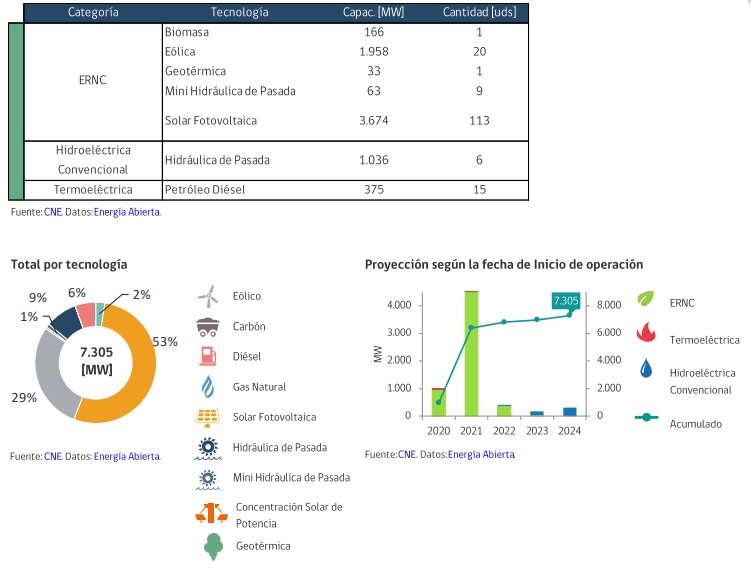751x574 pixels.
Task: Toggle the Termoeléctrica red flame legend
Action: (x=647, y=333)
